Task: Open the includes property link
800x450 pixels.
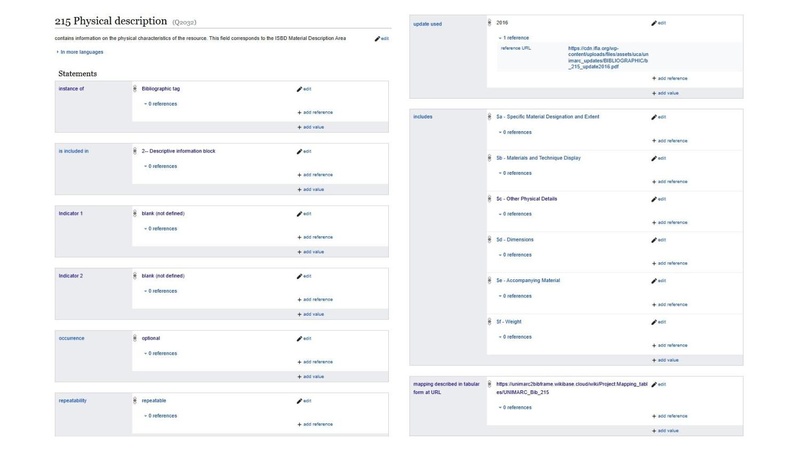Action: 422,117
